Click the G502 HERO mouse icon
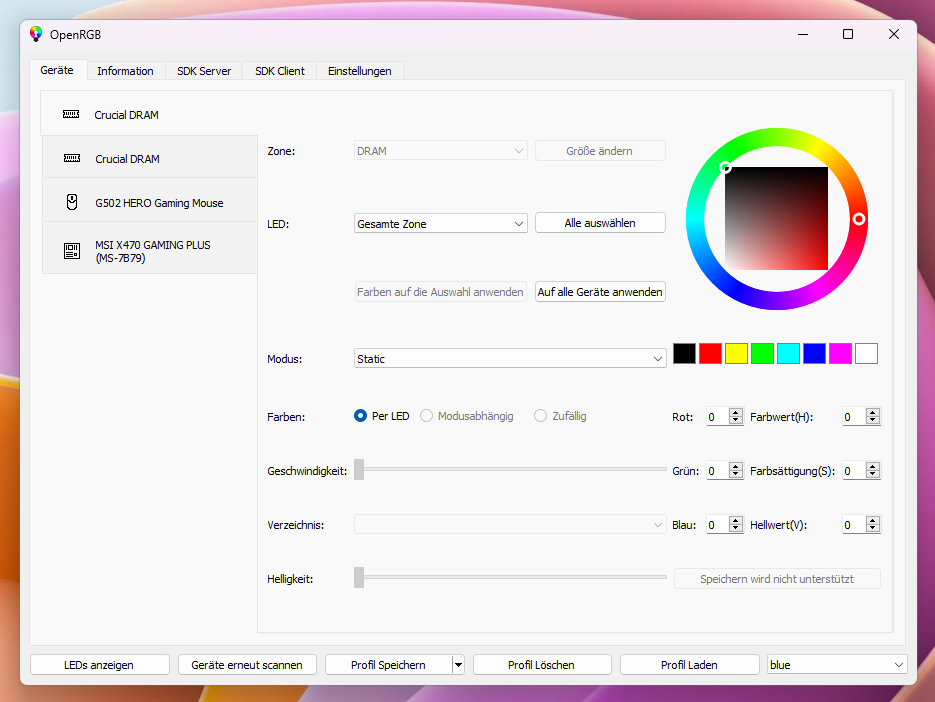Viewport: 935px width, 702px height. (72, 202)
